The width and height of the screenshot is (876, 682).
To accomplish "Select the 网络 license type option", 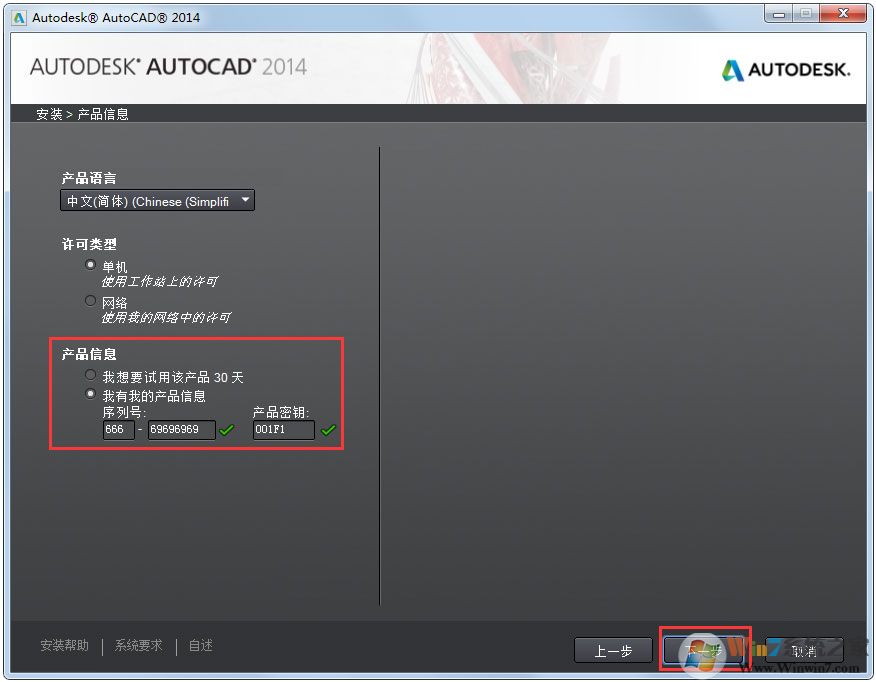I will [91, 300].
